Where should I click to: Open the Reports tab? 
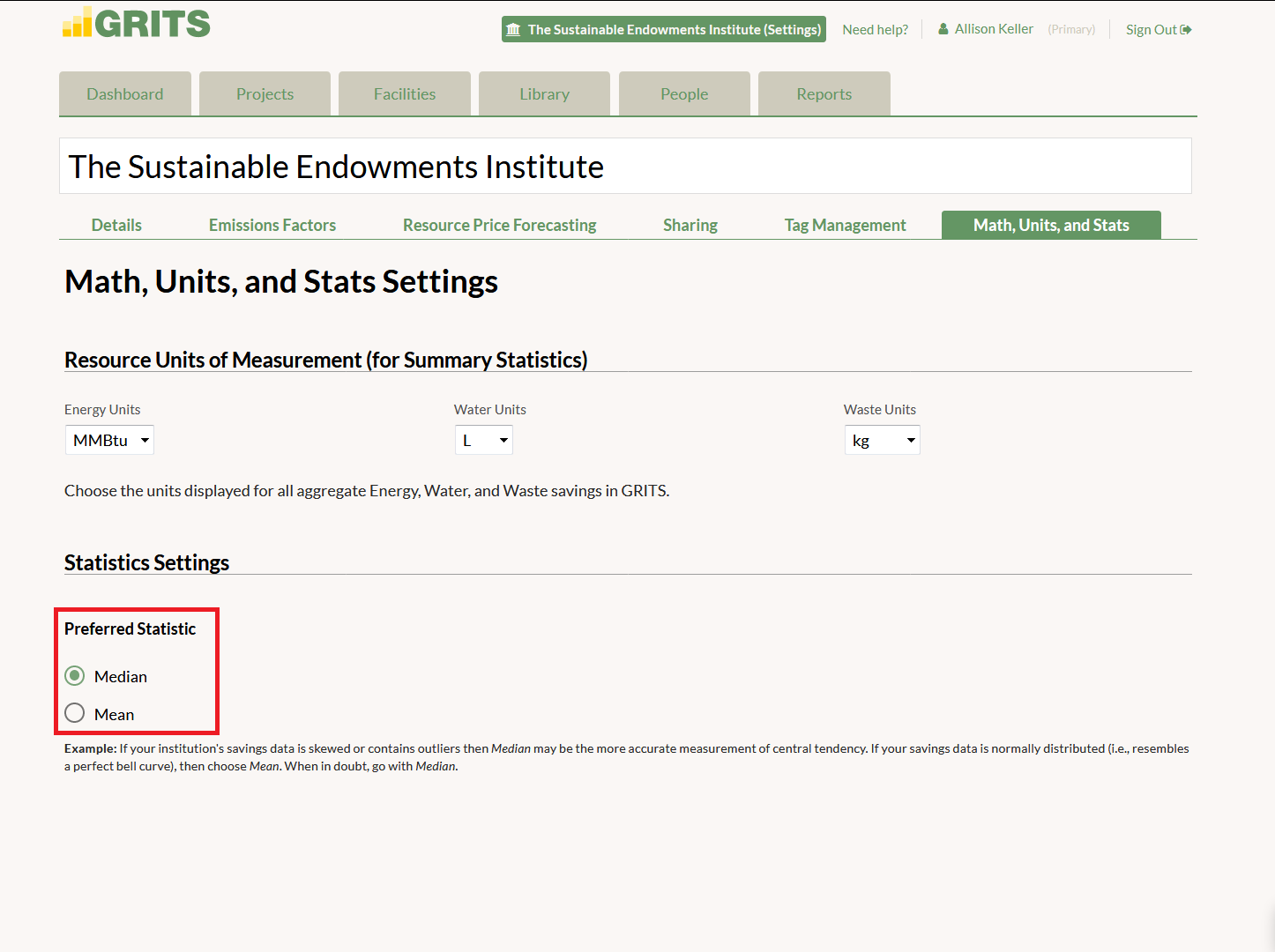click(824, 93)
